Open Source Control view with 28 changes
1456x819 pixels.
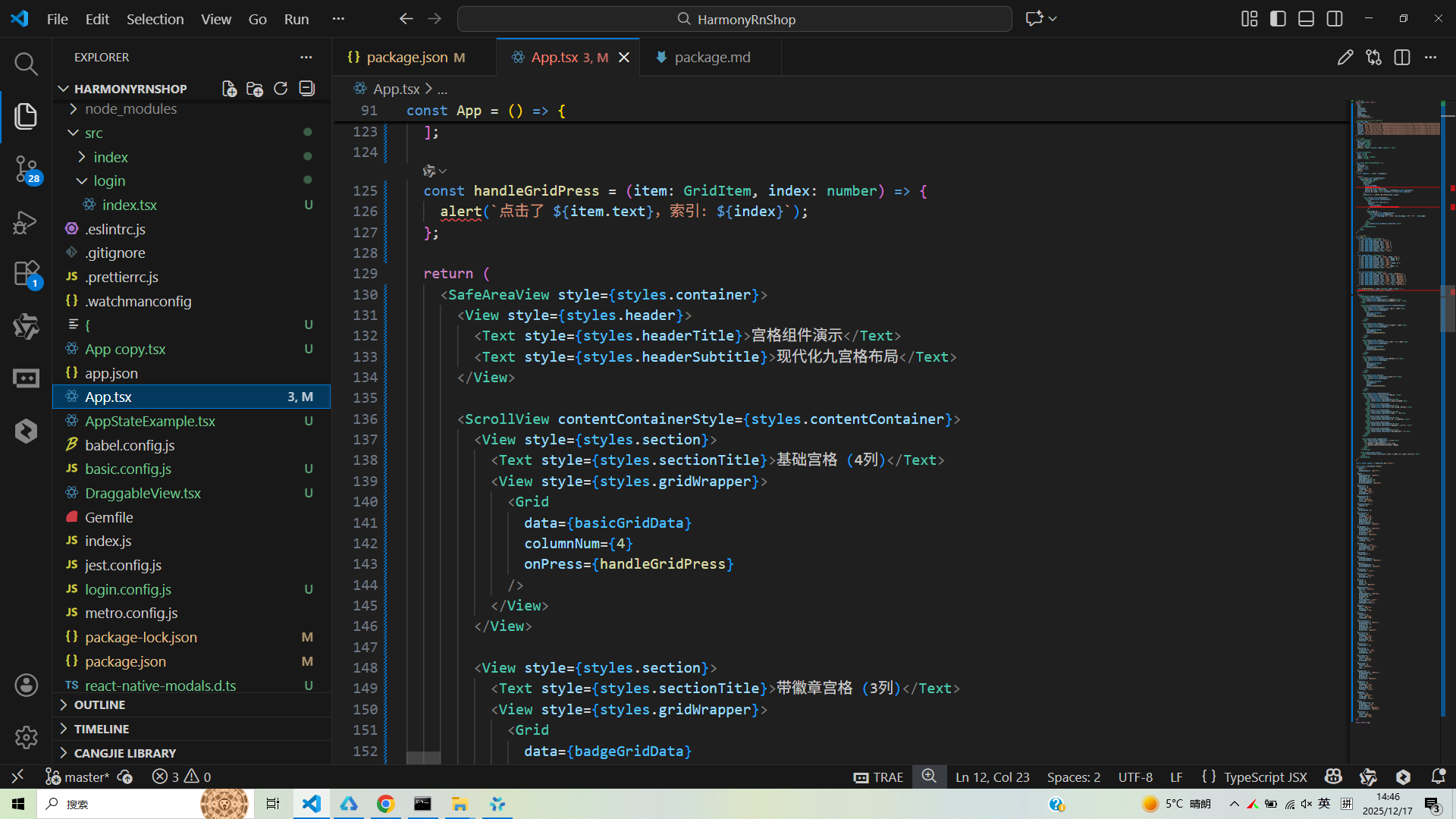click(26, 168)
